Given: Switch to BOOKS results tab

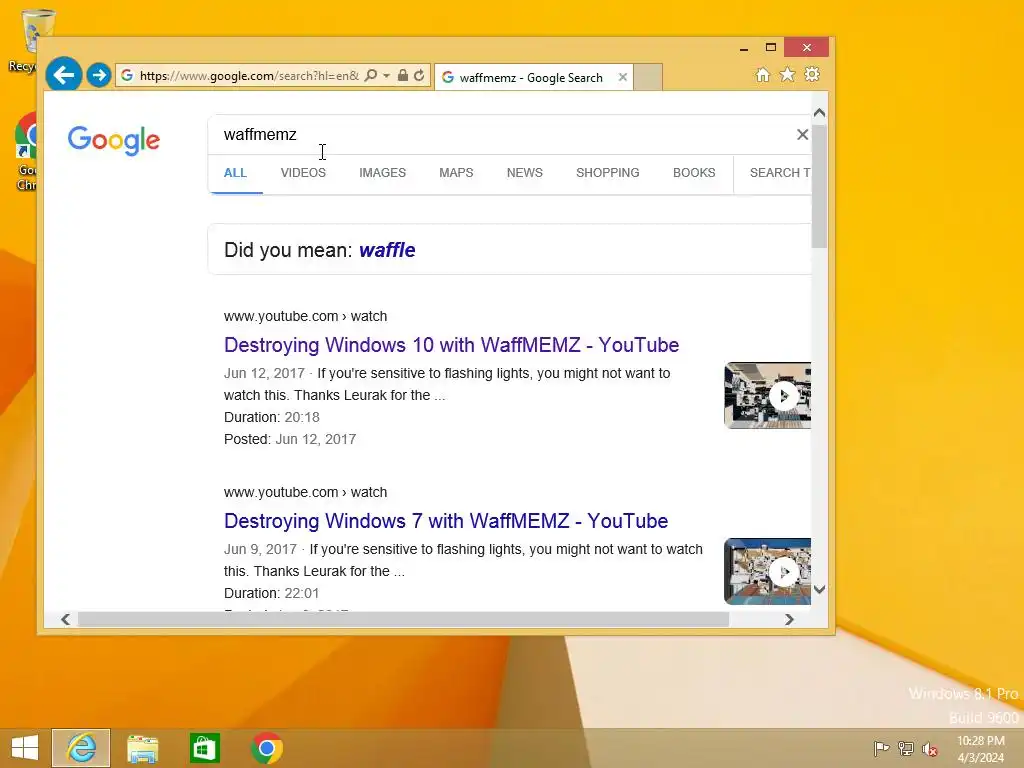Looking at the screenshot, I should (694, 173).
